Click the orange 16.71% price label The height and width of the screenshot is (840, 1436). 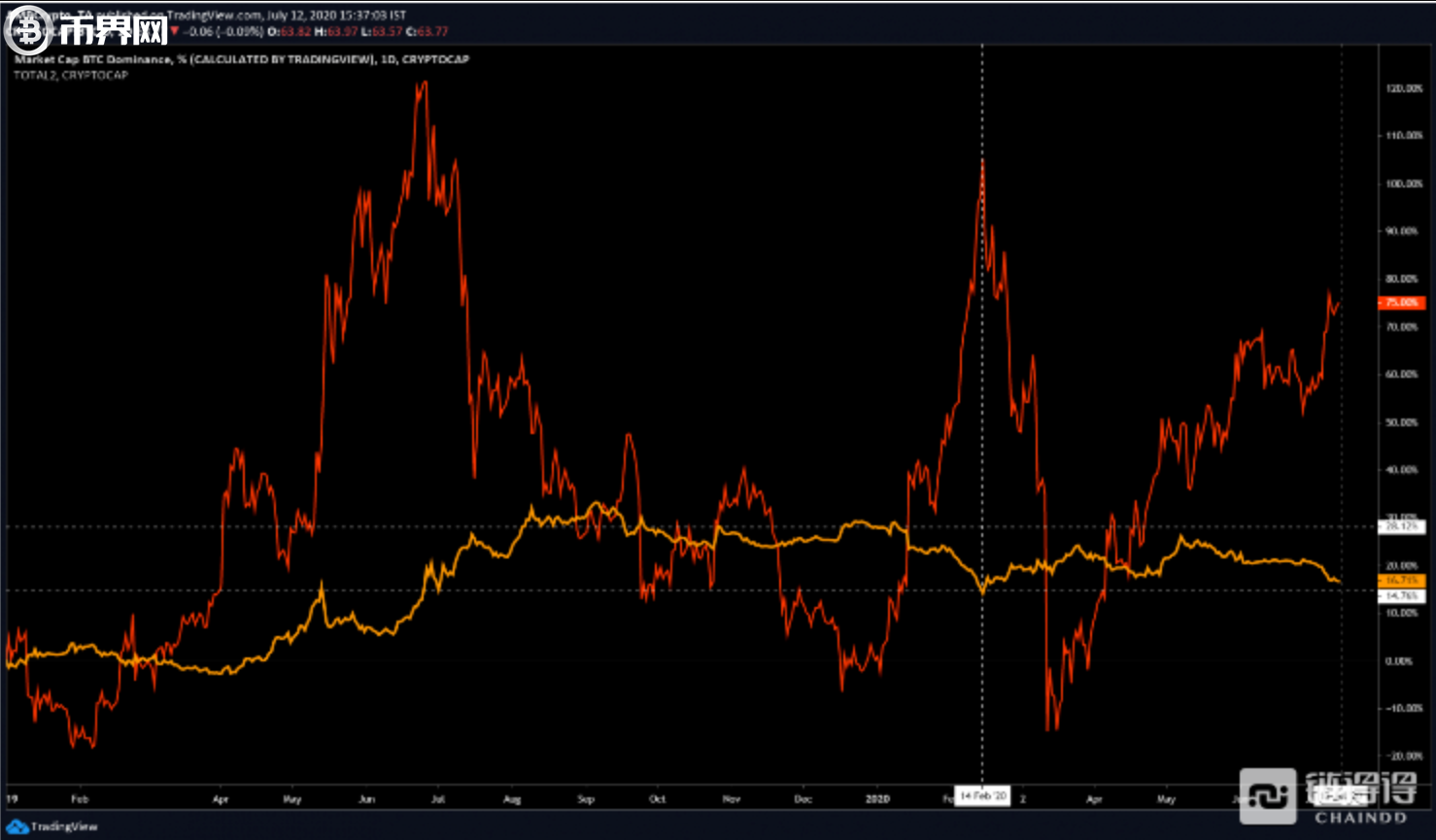[1401, 581]
